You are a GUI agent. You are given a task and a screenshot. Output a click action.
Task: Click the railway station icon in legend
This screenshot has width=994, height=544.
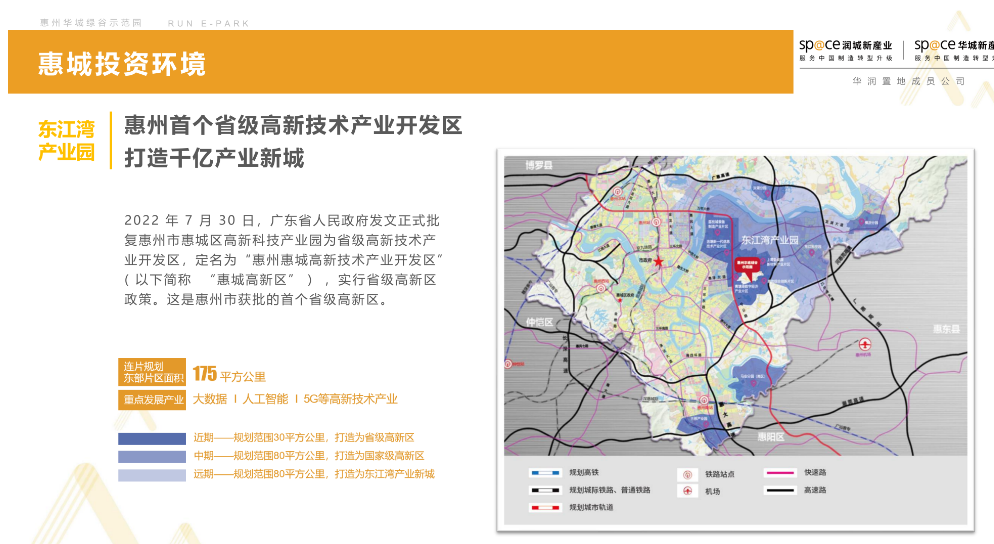coord(686,474)
